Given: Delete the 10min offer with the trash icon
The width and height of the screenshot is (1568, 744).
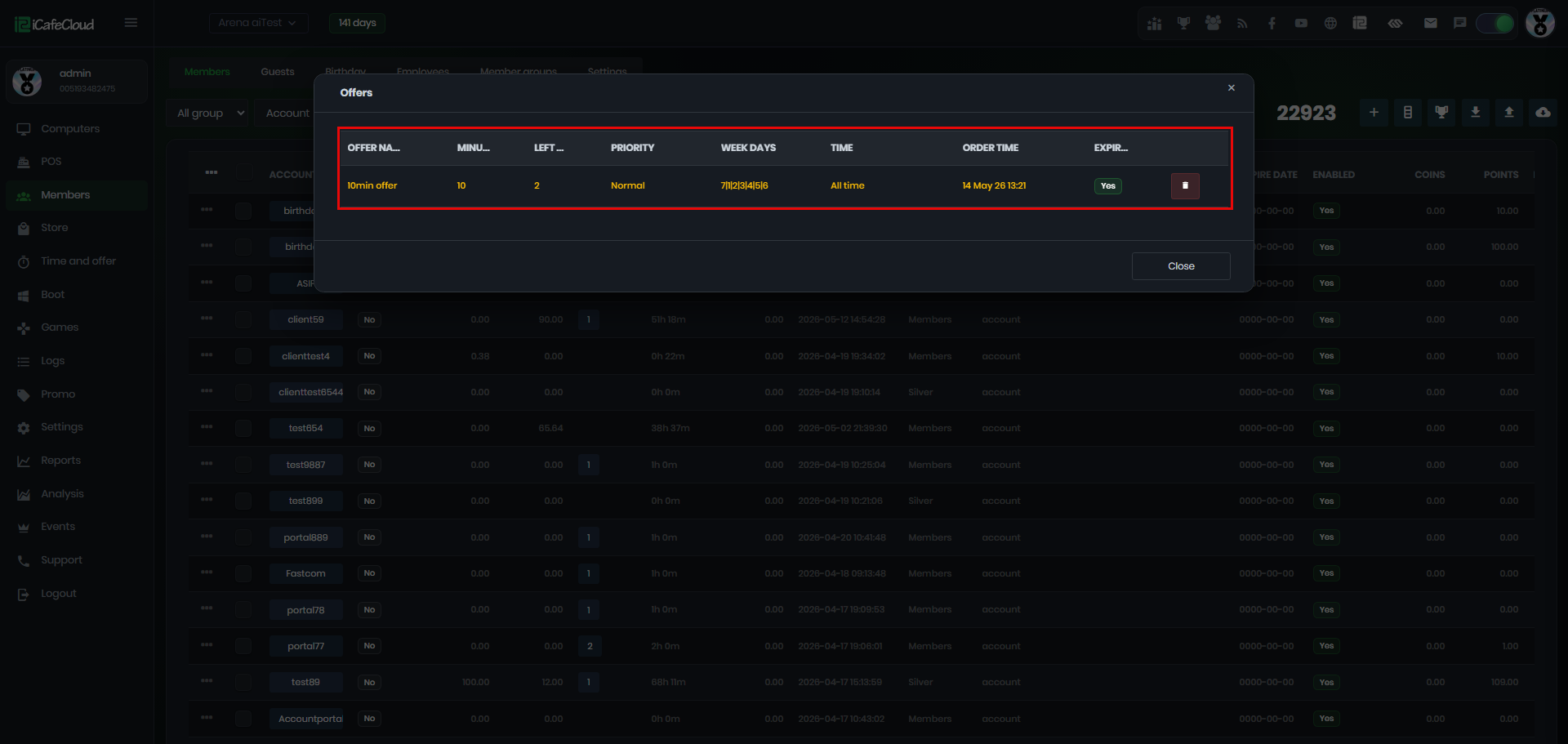Looking at the screenshot, I should pyautogui.click(x=1185, y=186).
